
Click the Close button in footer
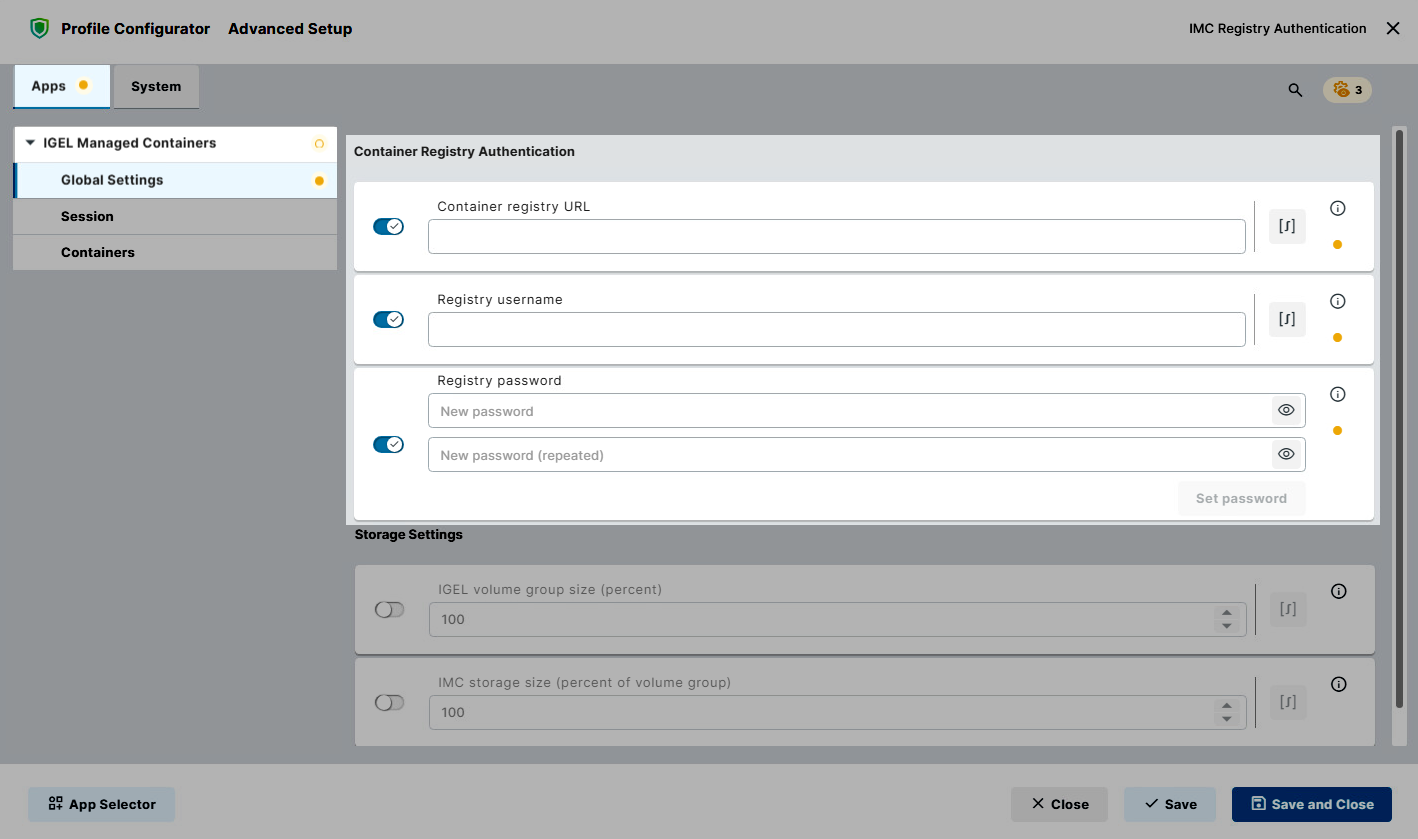pyautogui.click(x=1059, y=804)
